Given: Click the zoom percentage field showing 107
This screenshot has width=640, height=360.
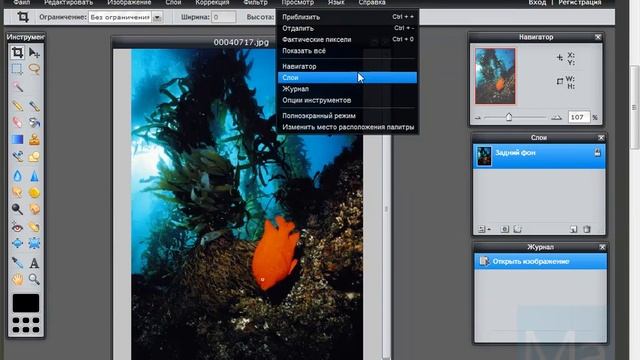Looking at the screenshot, I should click(x=579, y=118).
